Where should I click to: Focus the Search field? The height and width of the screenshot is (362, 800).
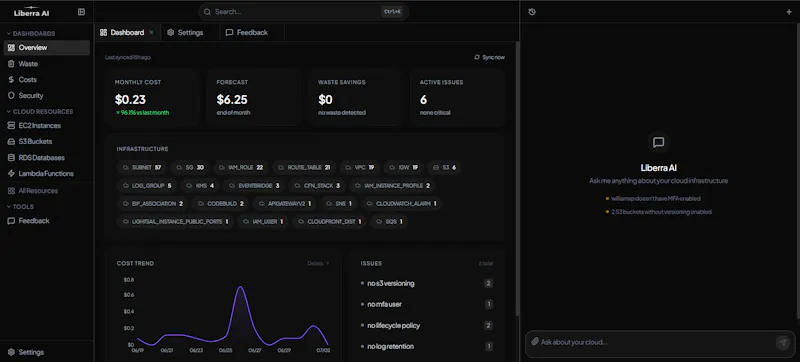click(x=303, y=12)
